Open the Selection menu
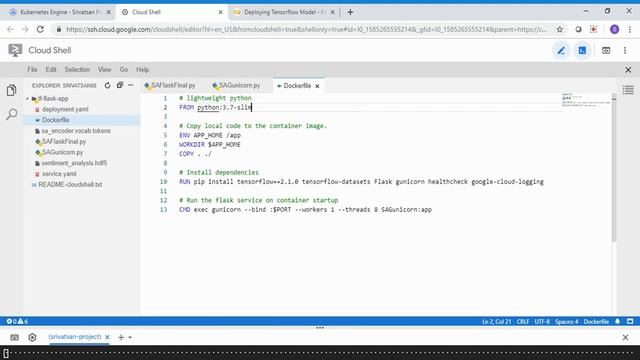Viewport: 640px width, 360px height. 77,70
